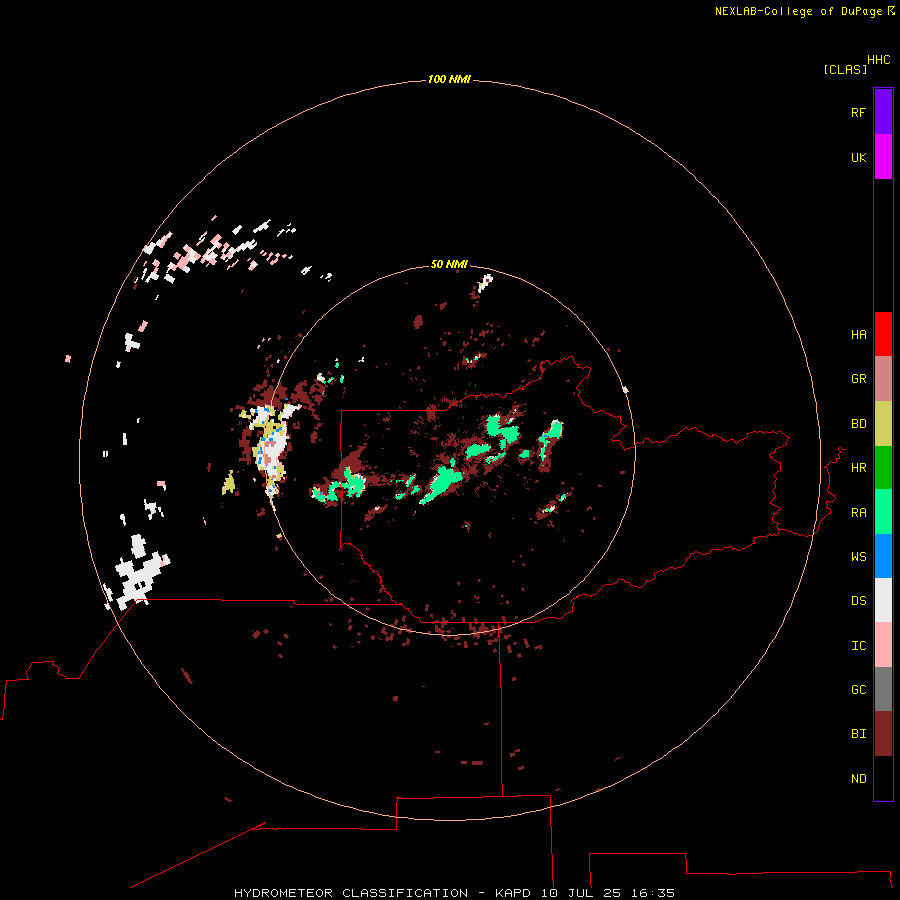Click the HHC product code label
Viewport: 900px width, 900px height.
[878, 60]
